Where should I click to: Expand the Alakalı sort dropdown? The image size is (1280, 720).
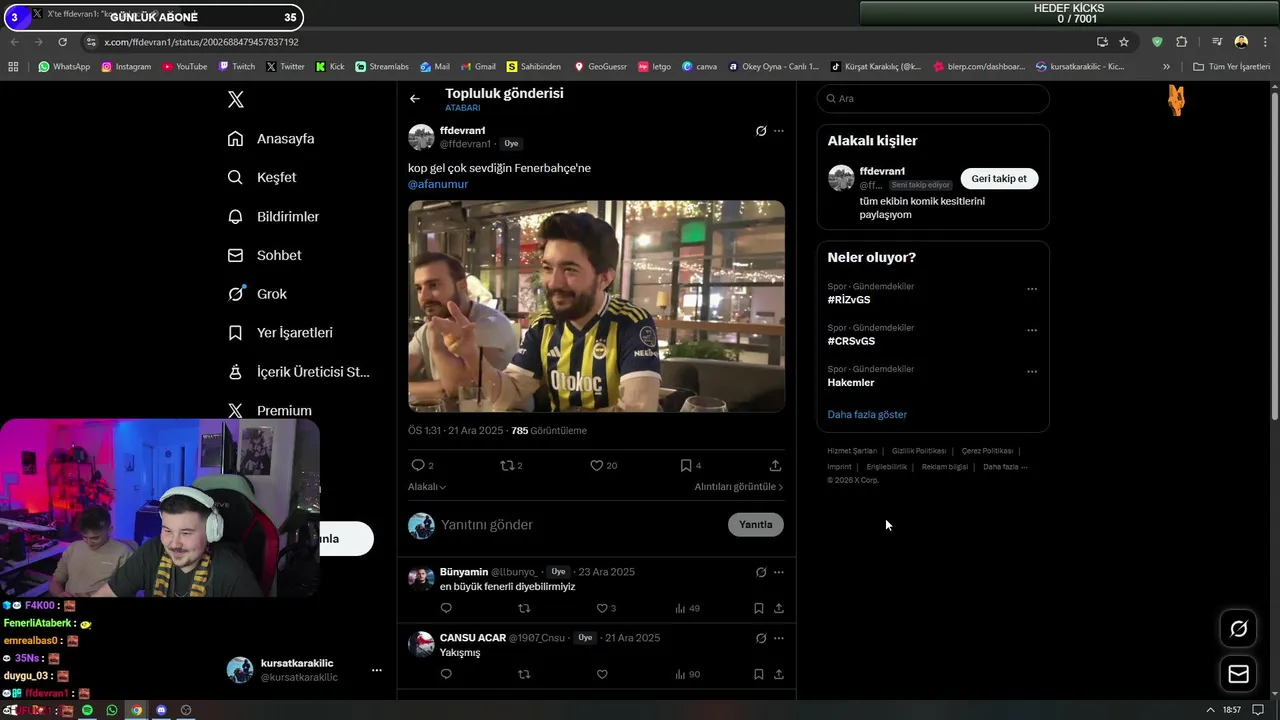427,487
